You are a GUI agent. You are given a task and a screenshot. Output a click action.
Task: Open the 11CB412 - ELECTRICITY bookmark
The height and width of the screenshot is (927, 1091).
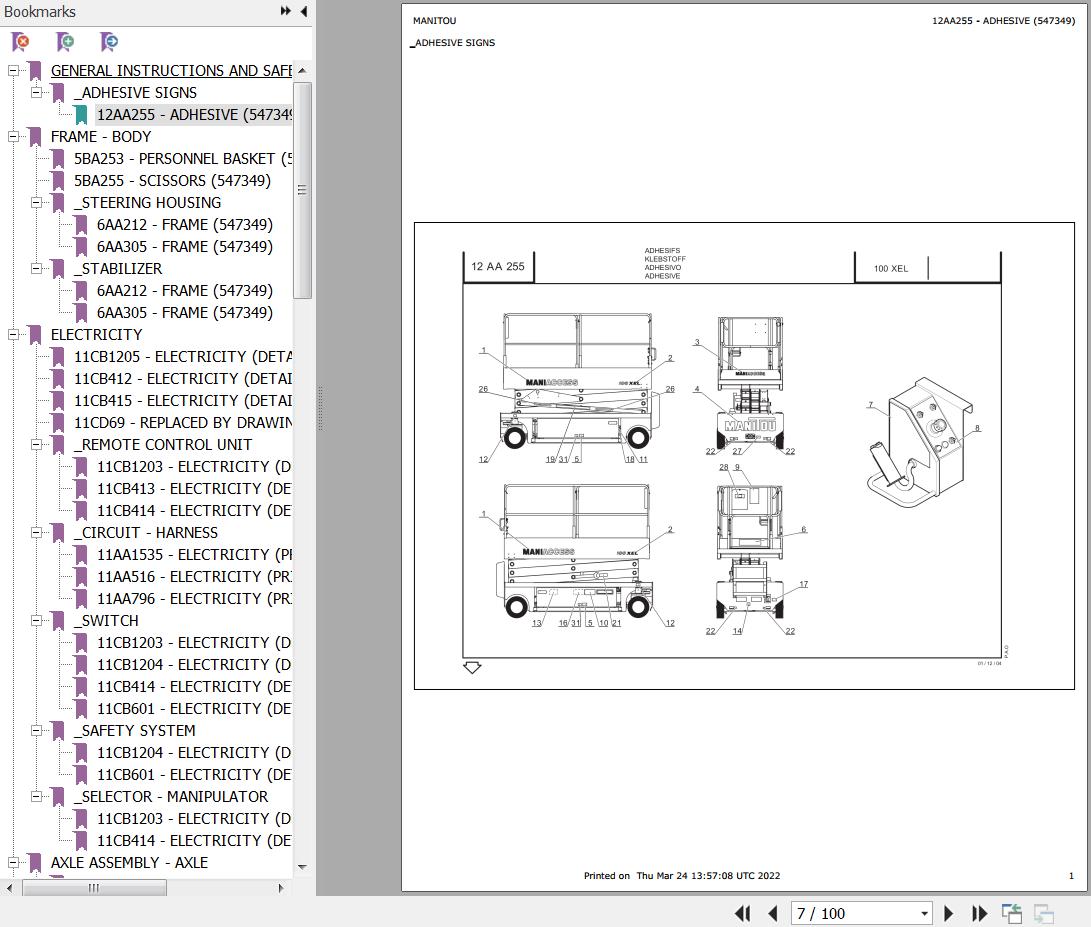[183, 379]
